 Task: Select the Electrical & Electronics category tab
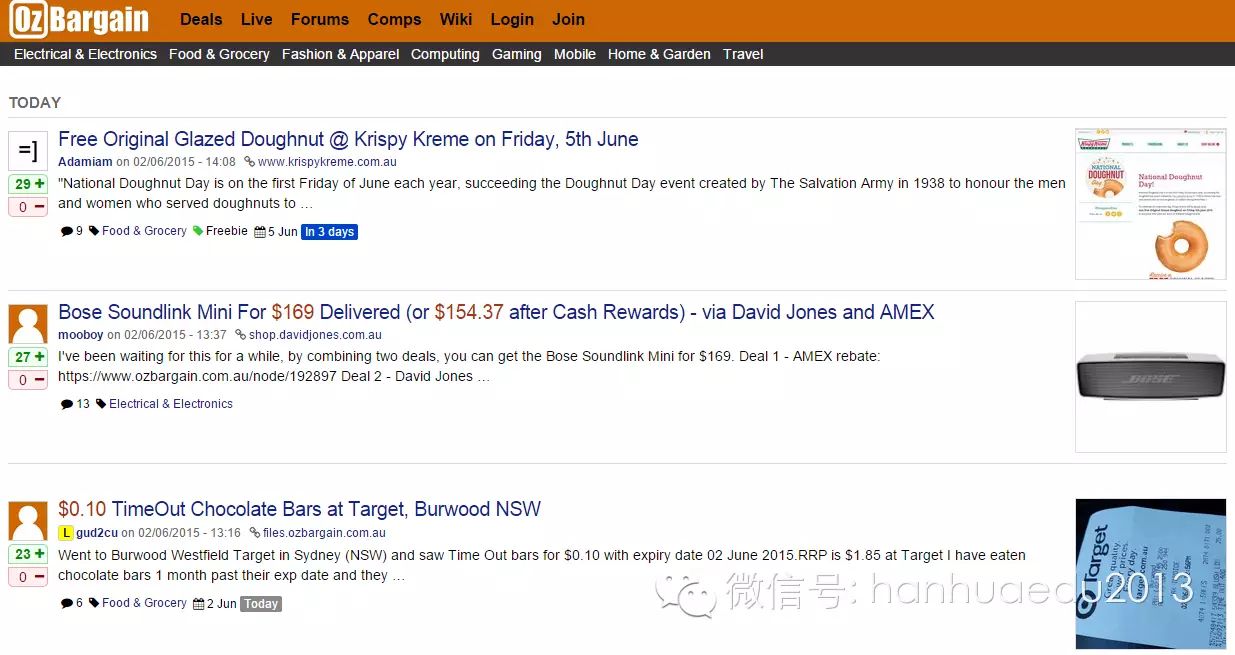tap(85, 54)
